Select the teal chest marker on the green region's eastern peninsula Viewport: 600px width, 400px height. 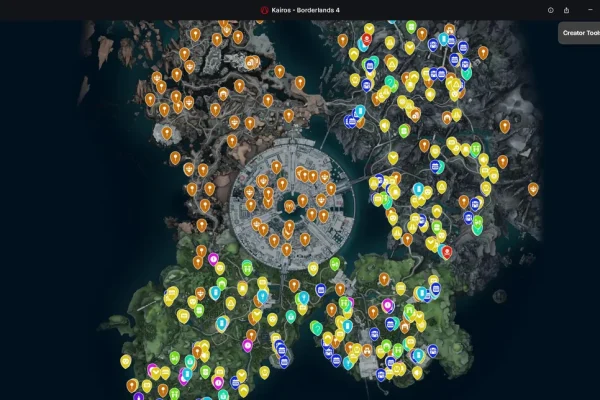pyautogui.click(x=291, y=317)
